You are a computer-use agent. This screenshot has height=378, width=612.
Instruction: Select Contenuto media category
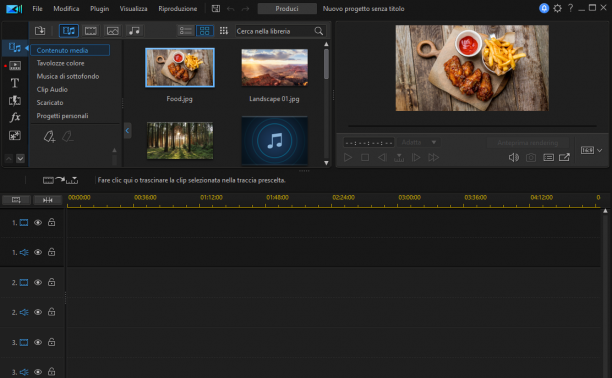click(70, 50)
